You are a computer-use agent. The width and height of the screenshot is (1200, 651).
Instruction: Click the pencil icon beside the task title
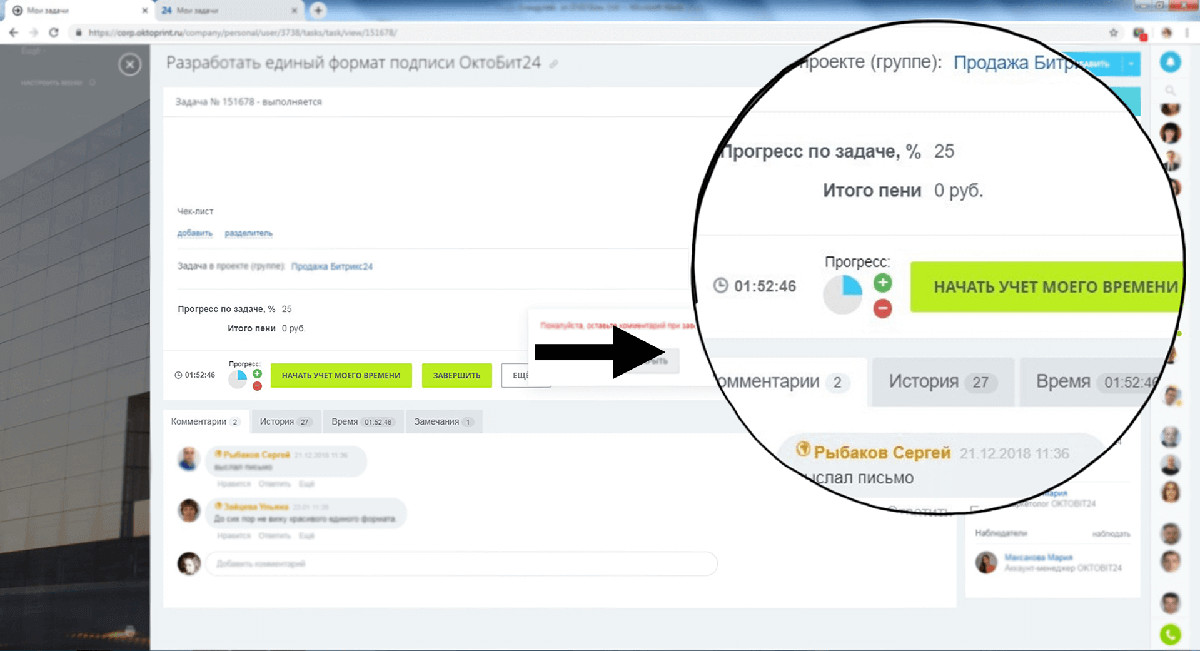[x=554, y=64]
